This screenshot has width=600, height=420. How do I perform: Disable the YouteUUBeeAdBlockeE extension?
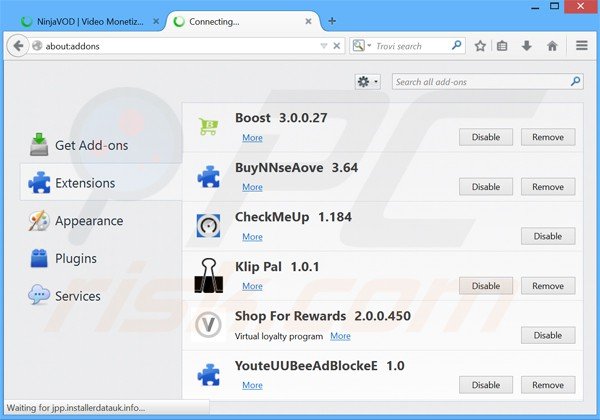pyautogui.click(x=486, y=385)
